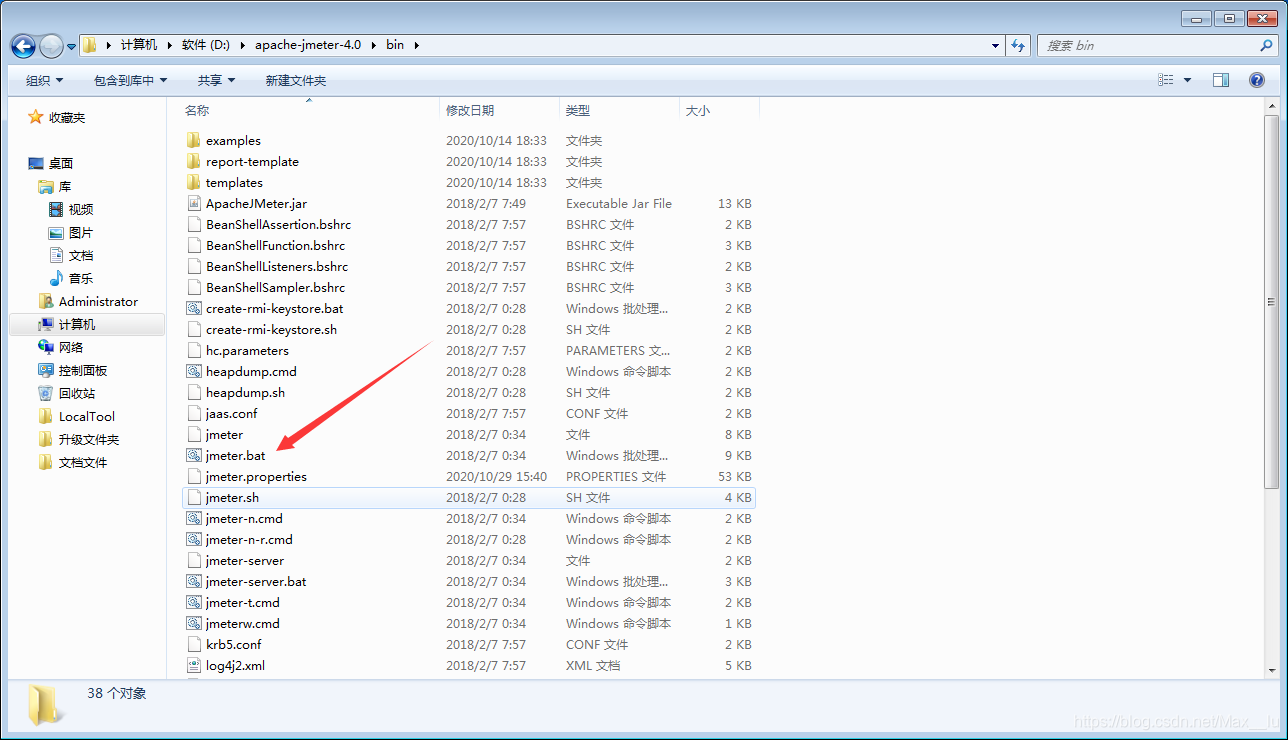Viewport: 1288px width, 740px height.
Task: Select the log4j2.xml file icon
Action: (x=194, y=665)
